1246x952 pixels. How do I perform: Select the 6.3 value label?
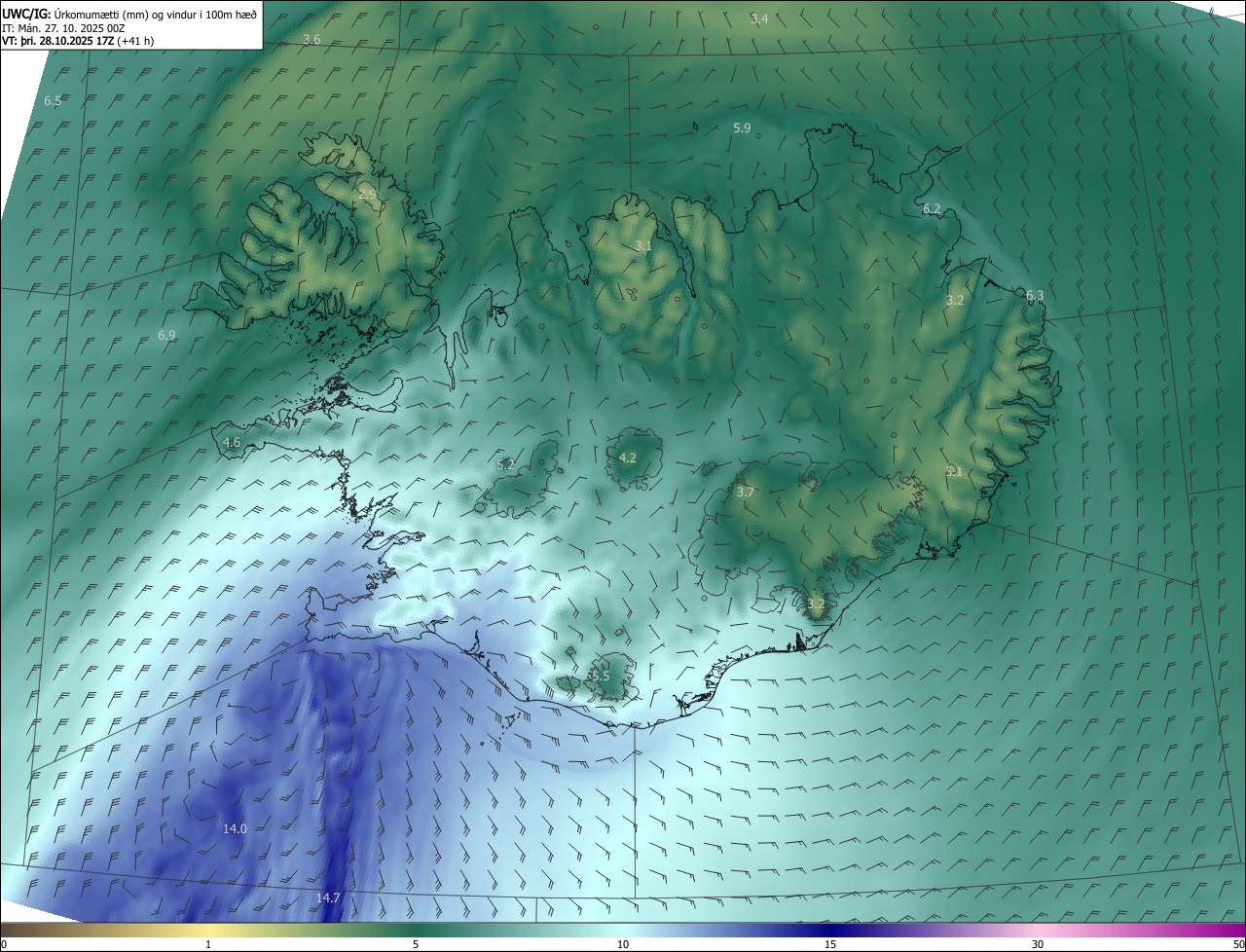click(1035, 296)
